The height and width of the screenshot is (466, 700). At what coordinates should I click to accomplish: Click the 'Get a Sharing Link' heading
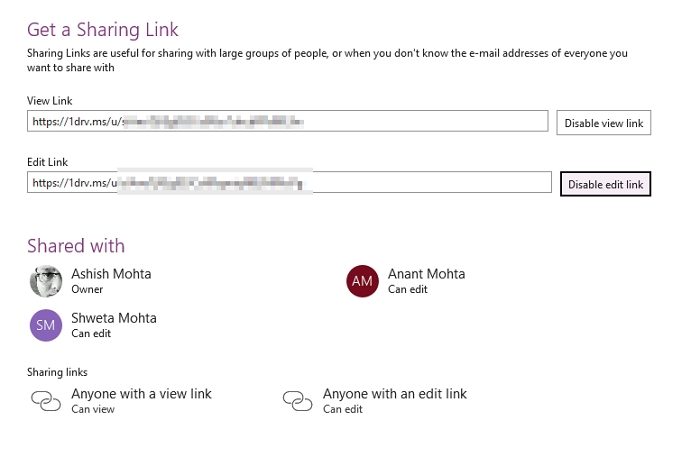coord(103,30)
